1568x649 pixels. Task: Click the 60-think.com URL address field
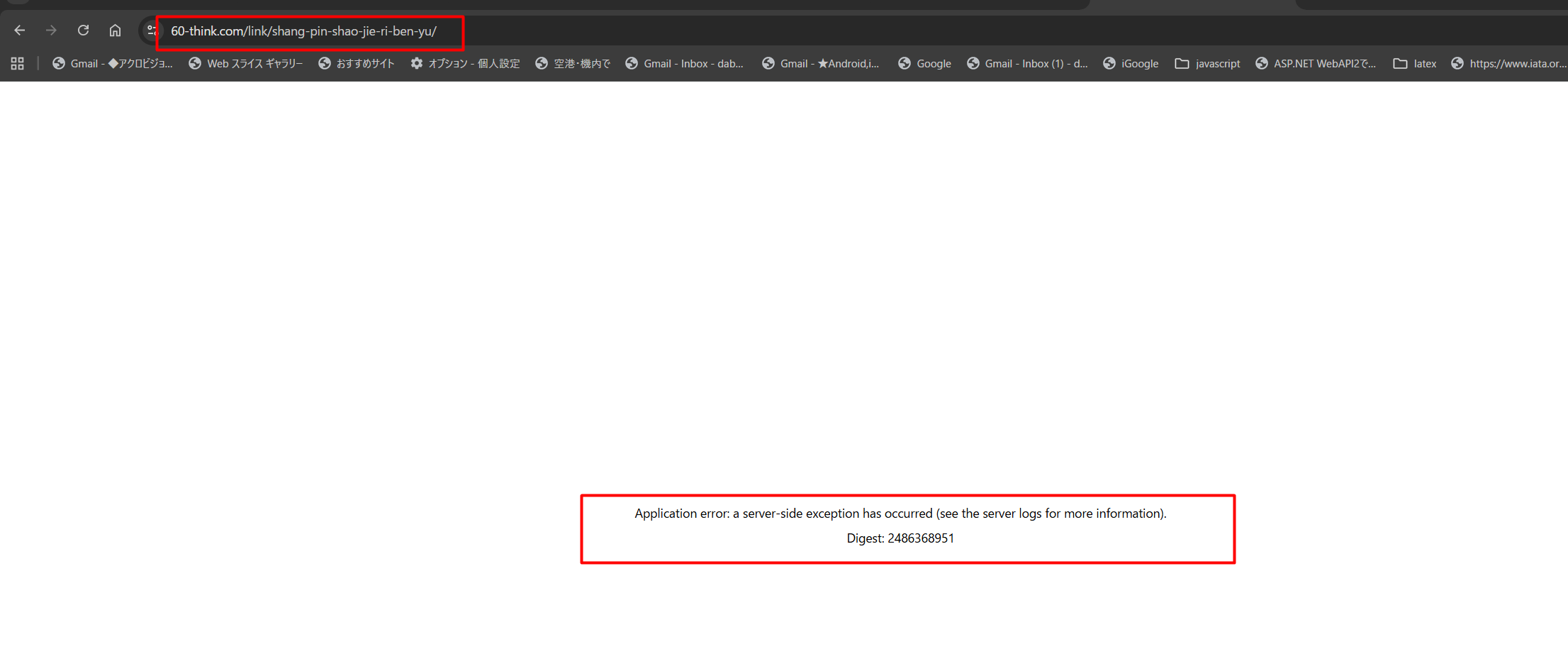303,31
